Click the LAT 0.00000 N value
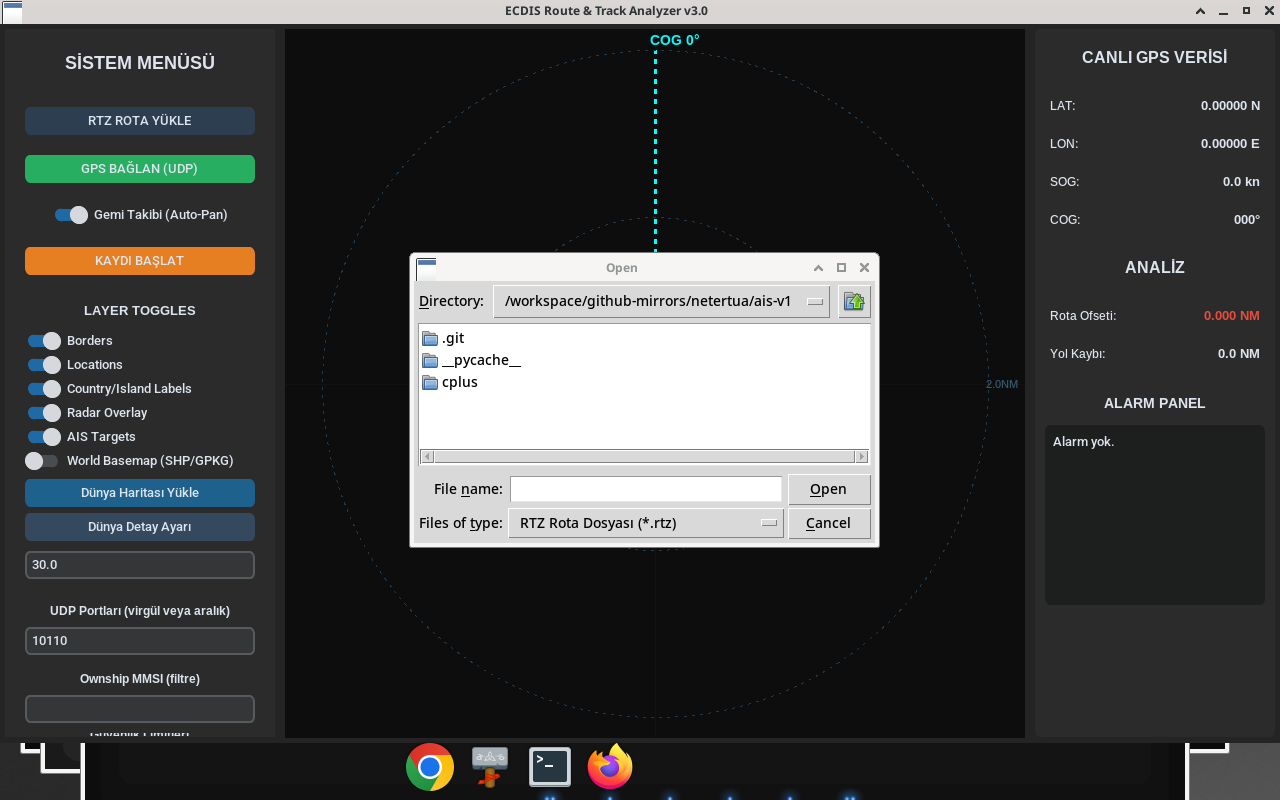 click(1230, 105)
